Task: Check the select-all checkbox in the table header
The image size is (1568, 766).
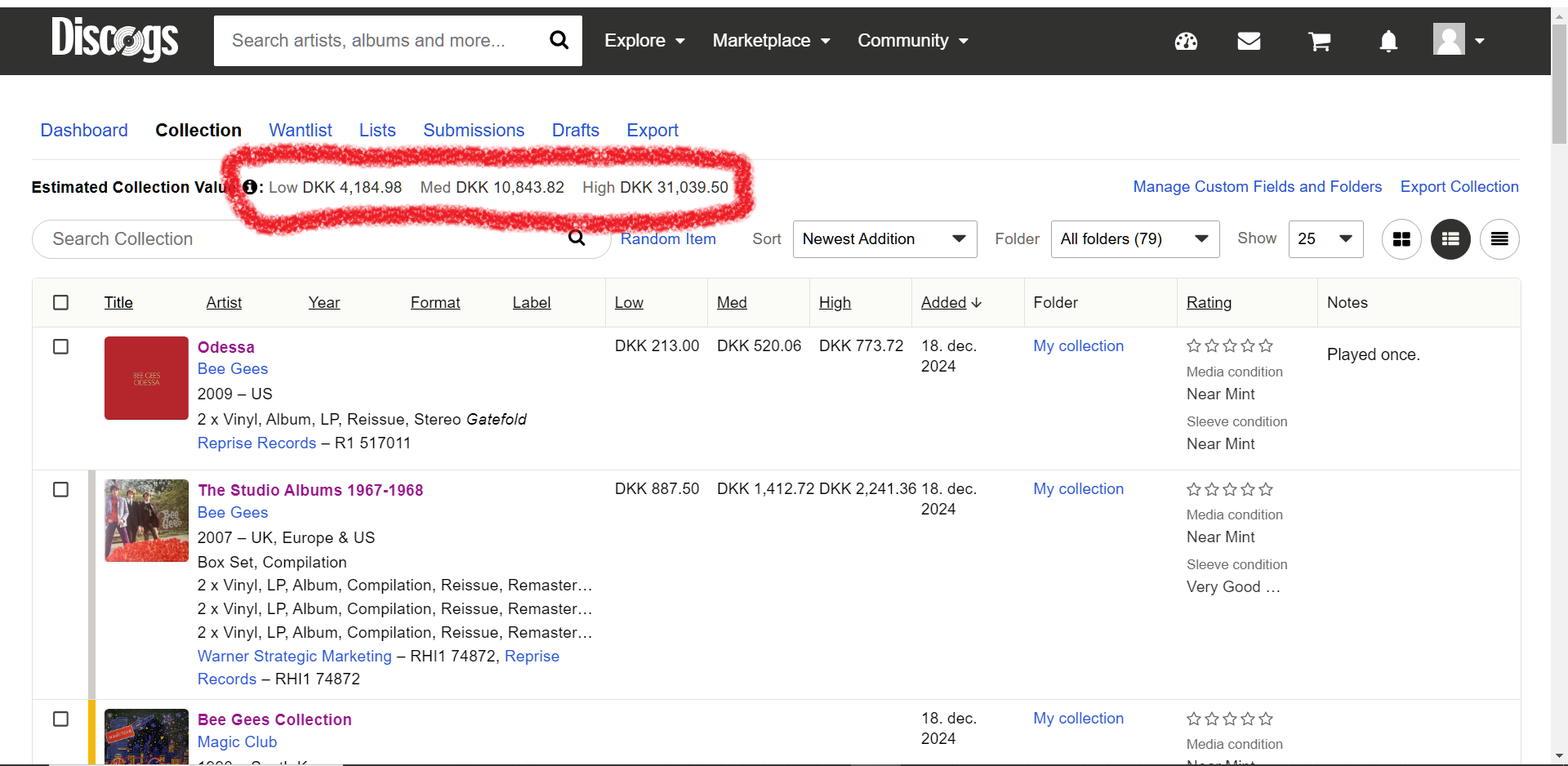Action: click(60, 302)
